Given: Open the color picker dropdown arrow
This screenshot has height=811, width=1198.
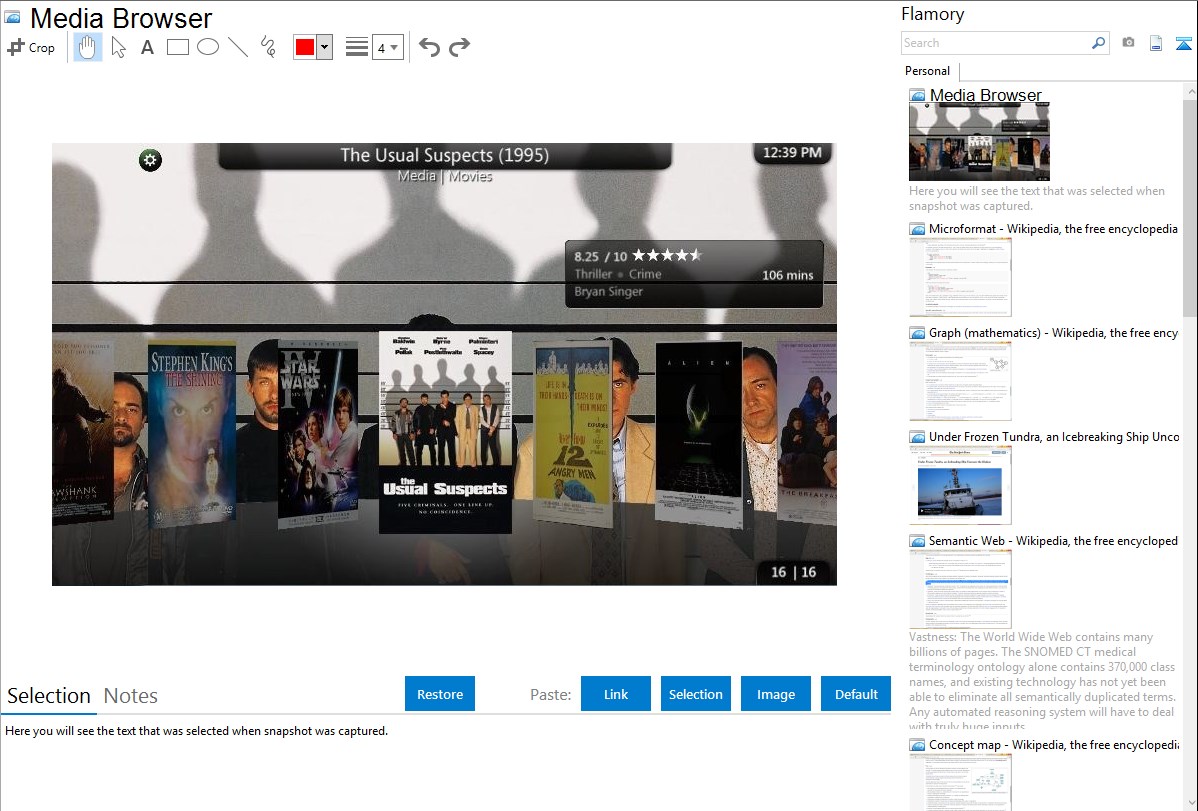Looking at the screenshot, I should pos(325,47).
